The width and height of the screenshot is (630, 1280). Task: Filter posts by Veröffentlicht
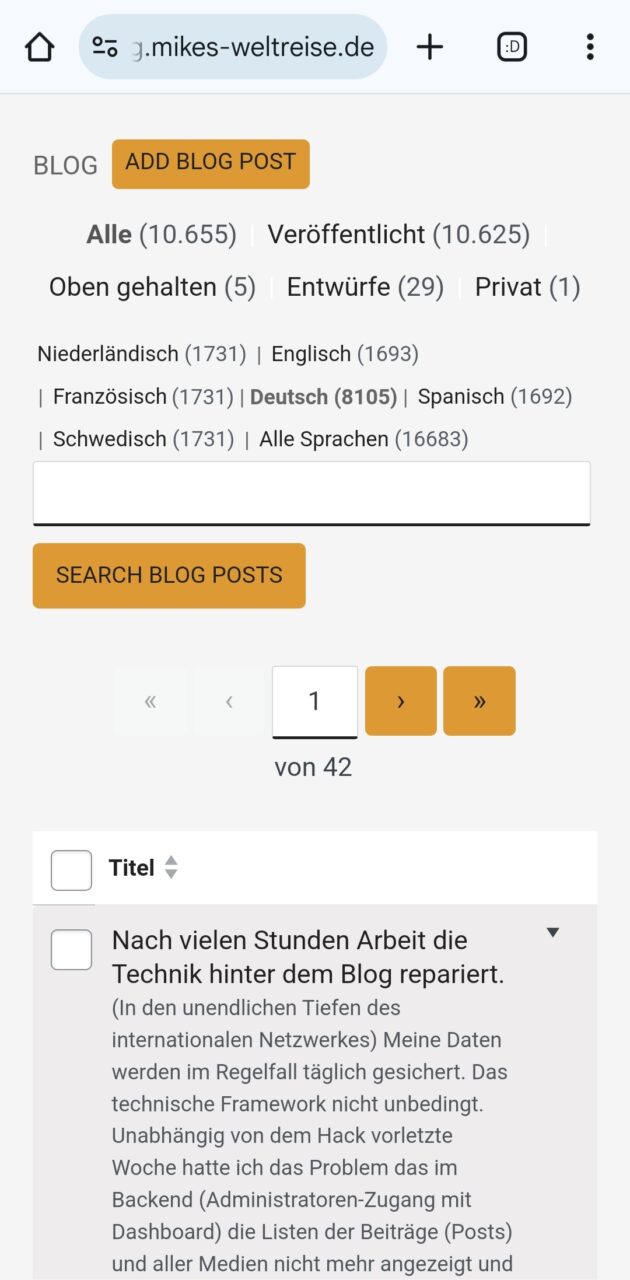tap(346, 235)
